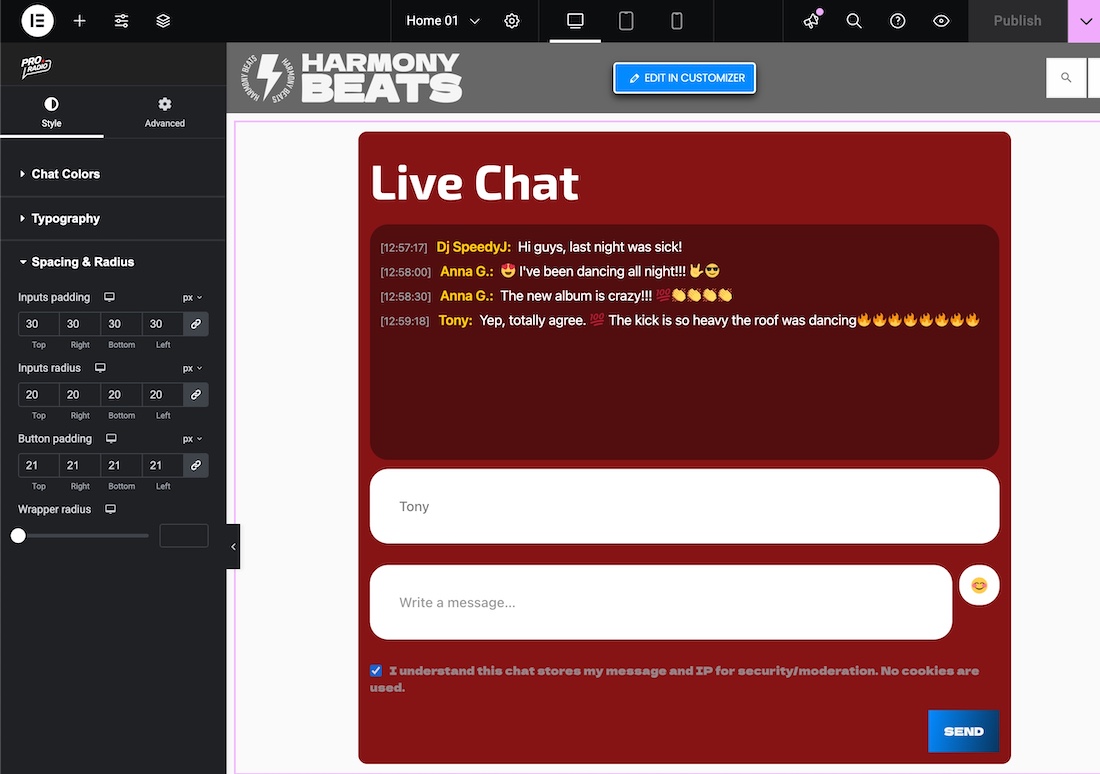Switch to tablet device preview
The image size is (1100, 774).
click(x=626, y=21)
